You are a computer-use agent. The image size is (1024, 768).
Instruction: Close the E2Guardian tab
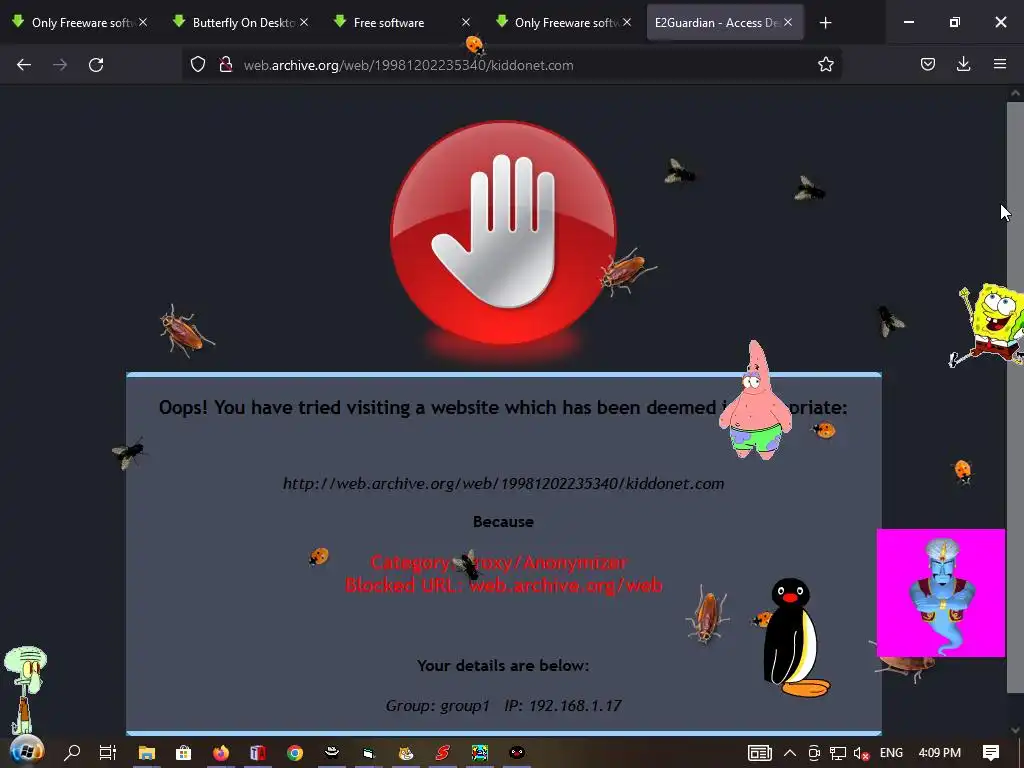788,22
